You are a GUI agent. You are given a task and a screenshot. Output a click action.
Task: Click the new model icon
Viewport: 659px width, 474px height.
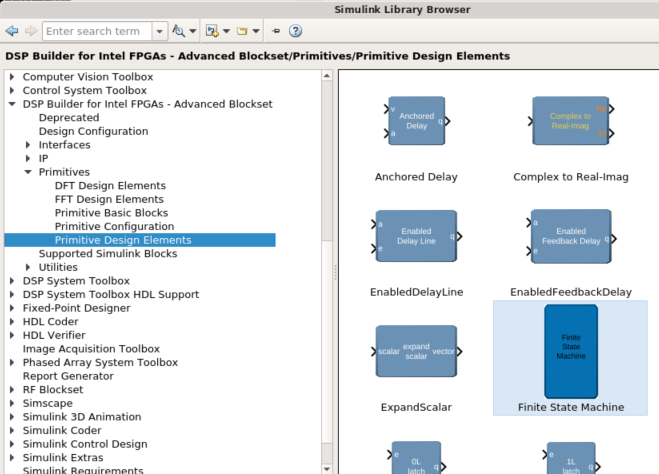[211, 31]
